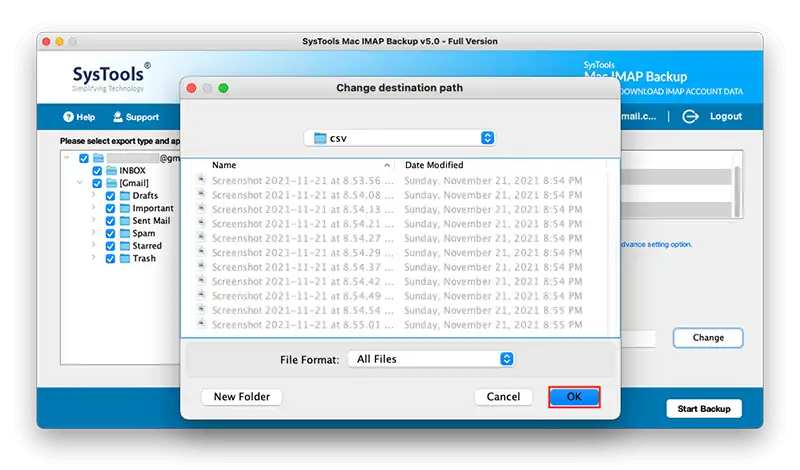Click the Trash folder icon
Image resolution: width=800 pixels, height=470 pixels.
pyautogui.click(x=125, y=258)
